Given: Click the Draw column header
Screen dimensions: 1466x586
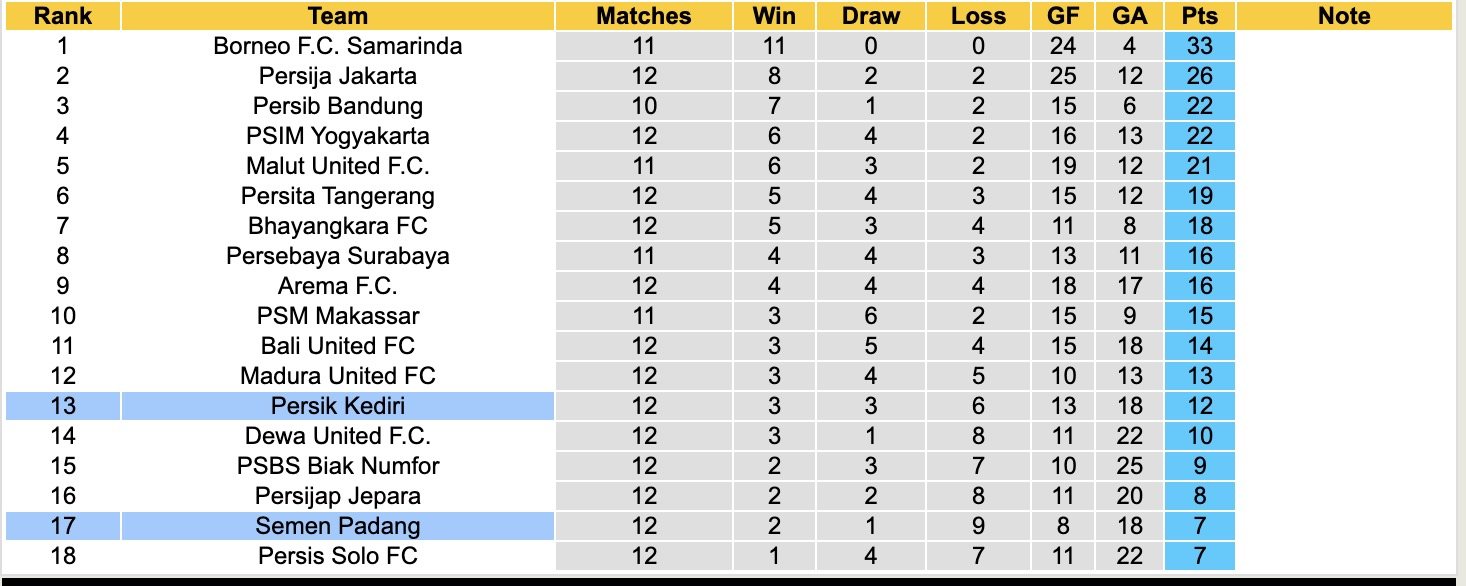Looking at the screenshot, I should [x=870, y=16].
